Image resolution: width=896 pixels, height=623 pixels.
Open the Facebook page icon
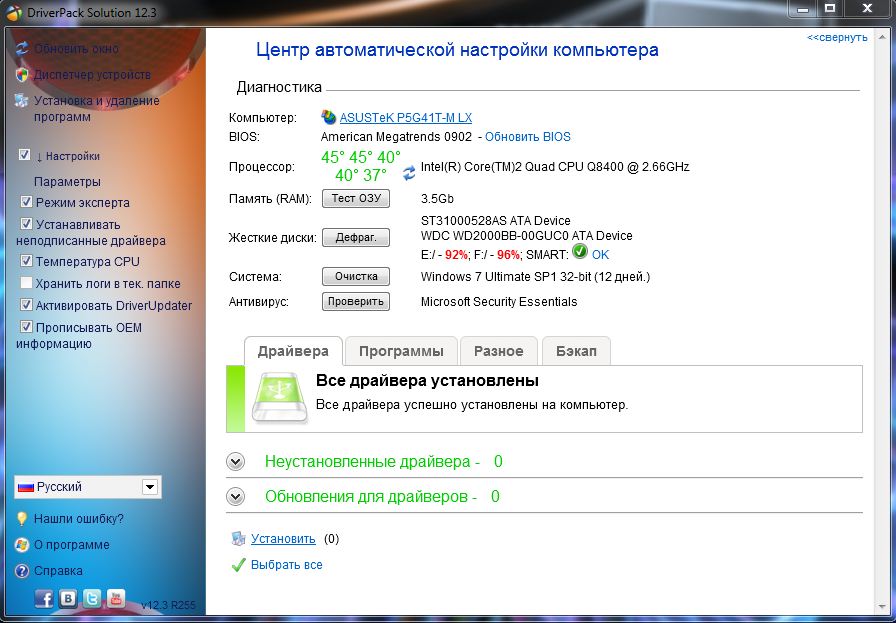click(x=44, y=598)
